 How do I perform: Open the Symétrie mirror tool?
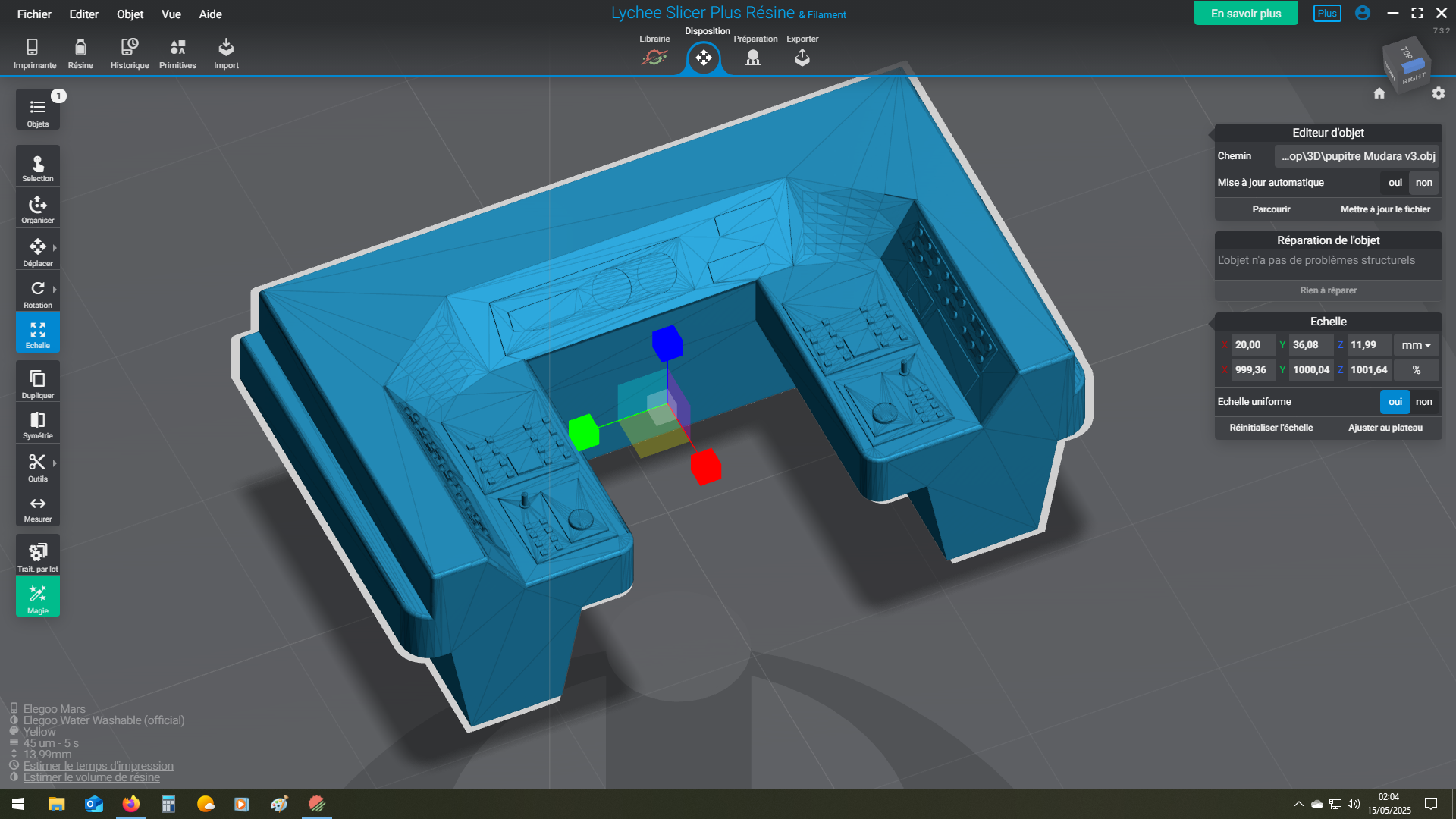(37, 424)
